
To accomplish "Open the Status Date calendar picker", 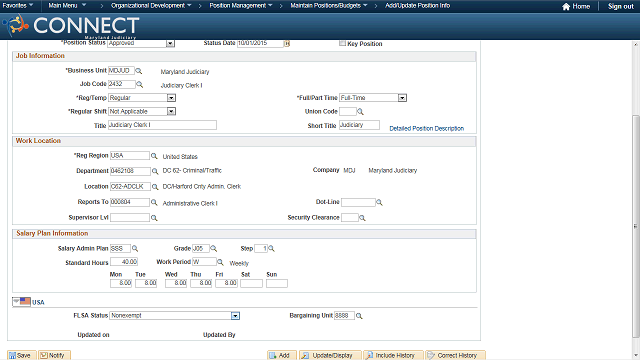I will (x=287, y=44).
